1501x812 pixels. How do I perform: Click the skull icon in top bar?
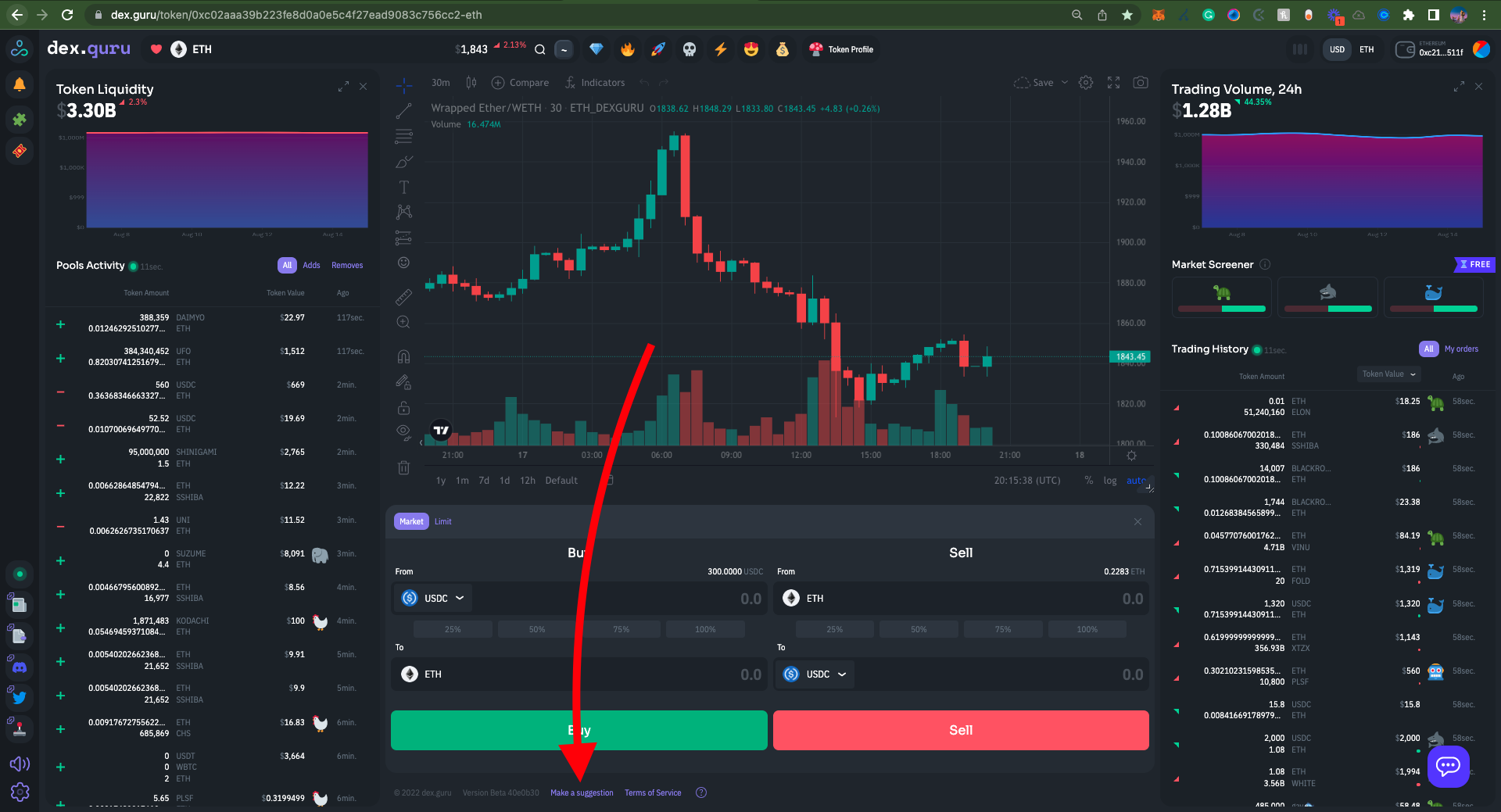coord(689,49)
